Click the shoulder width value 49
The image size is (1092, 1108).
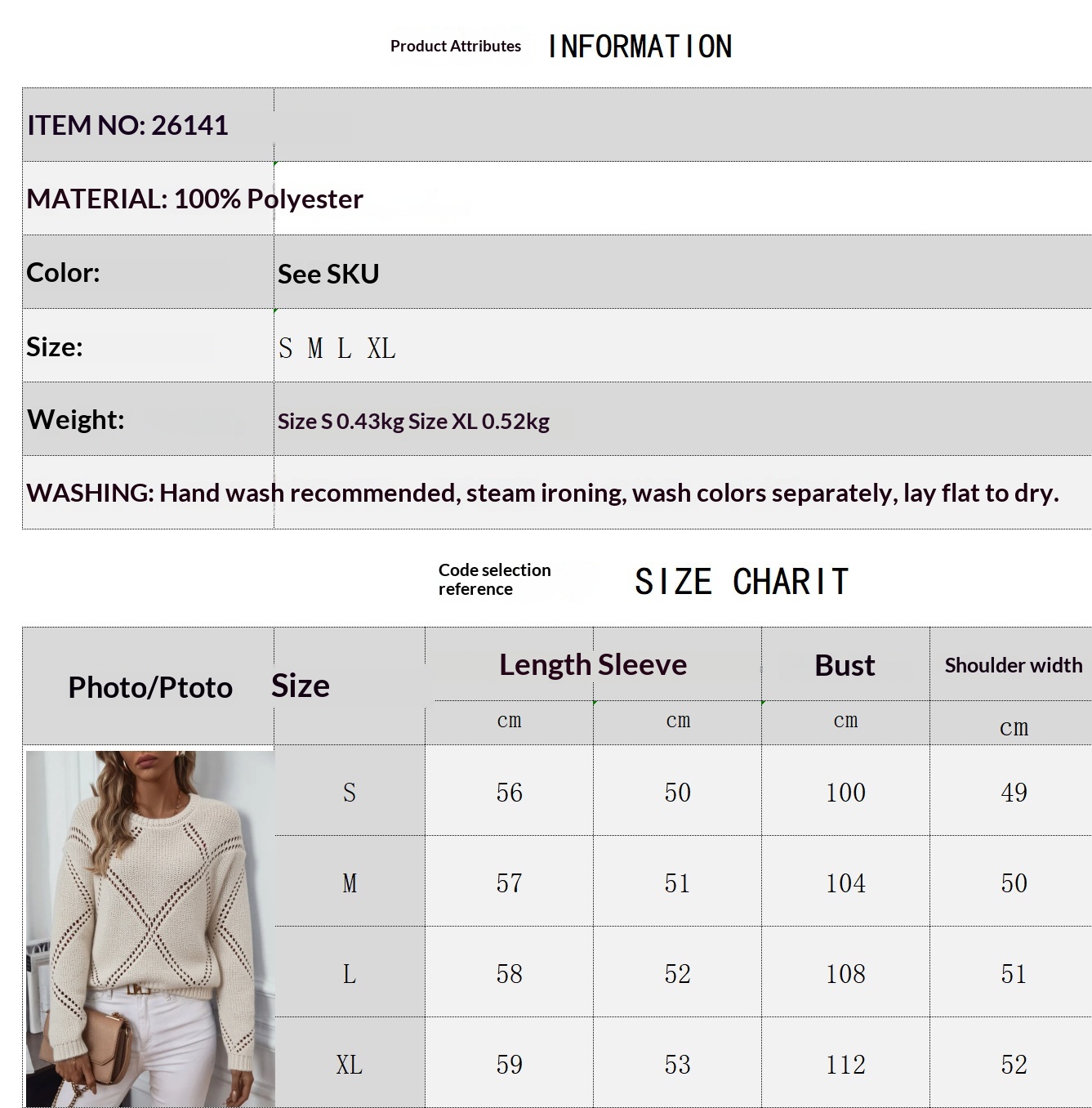click(x=1014, y=792)
